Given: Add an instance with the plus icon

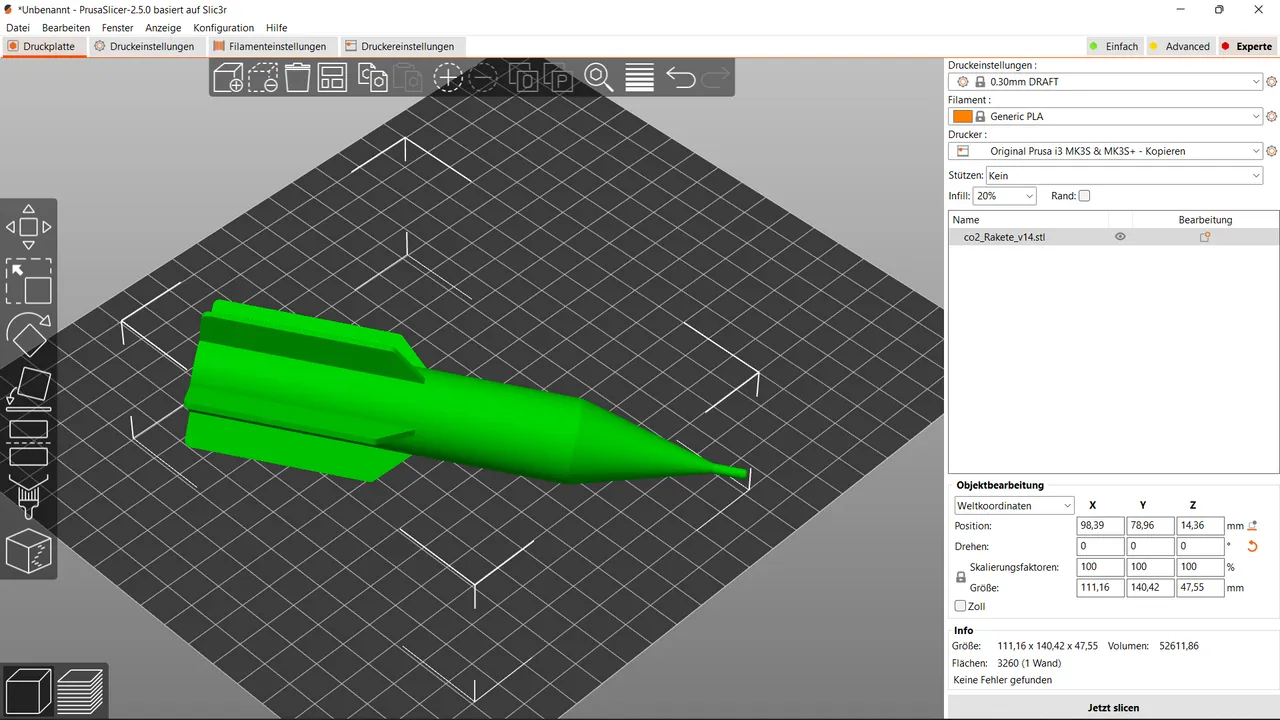Looking at the screenshot, I should 447,77.
